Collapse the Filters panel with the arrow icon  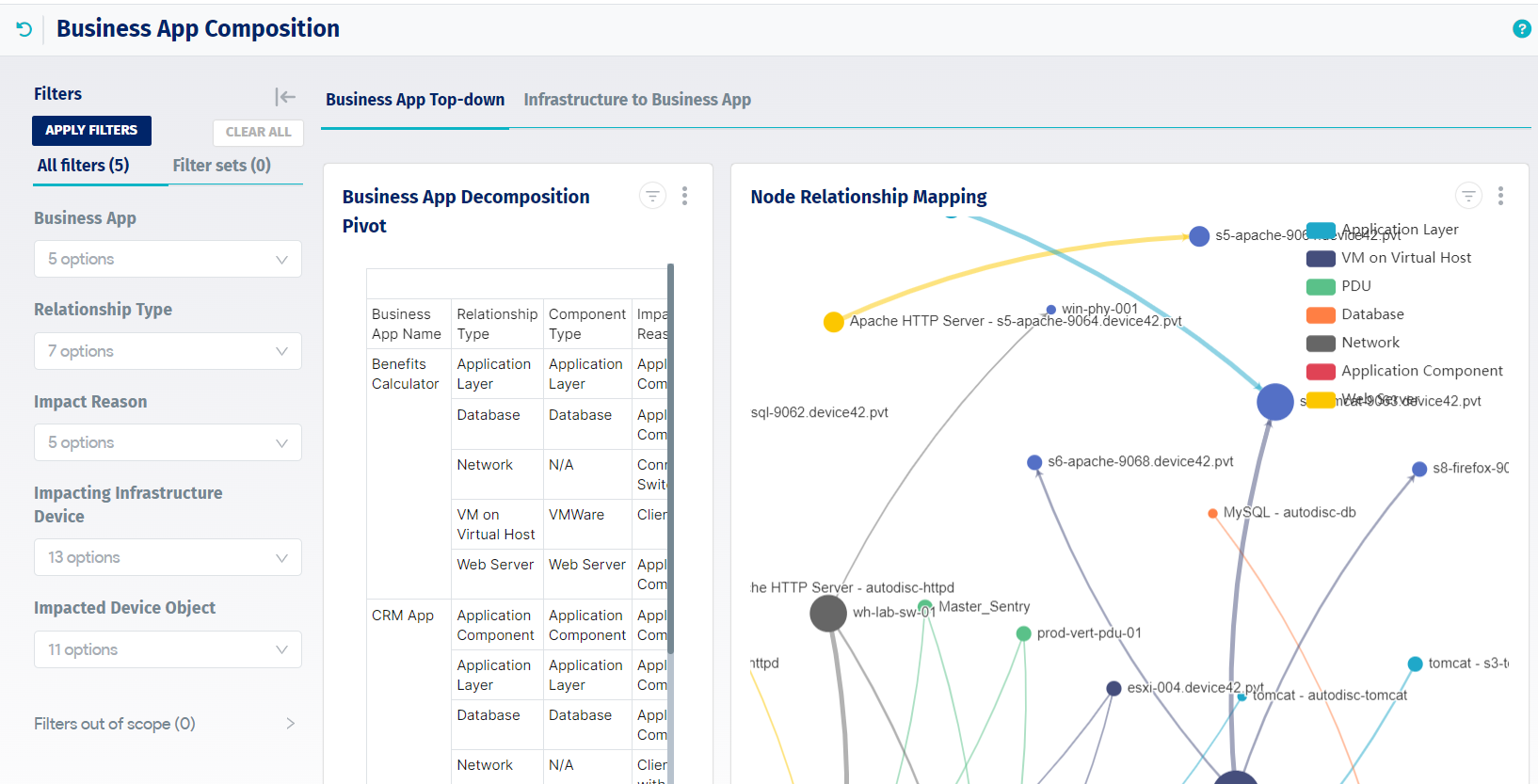click(x=285, y=96)
